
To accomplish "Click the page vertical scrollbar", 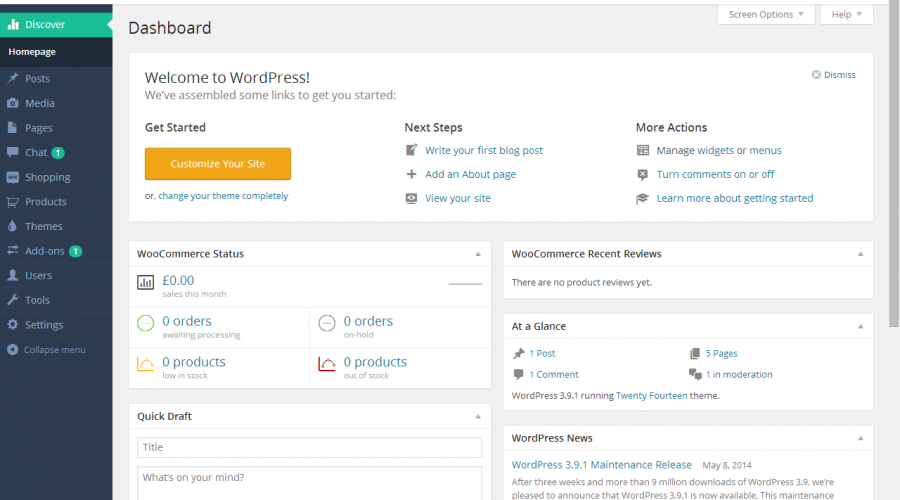I will pyautogui.click(x=893, y=150).
